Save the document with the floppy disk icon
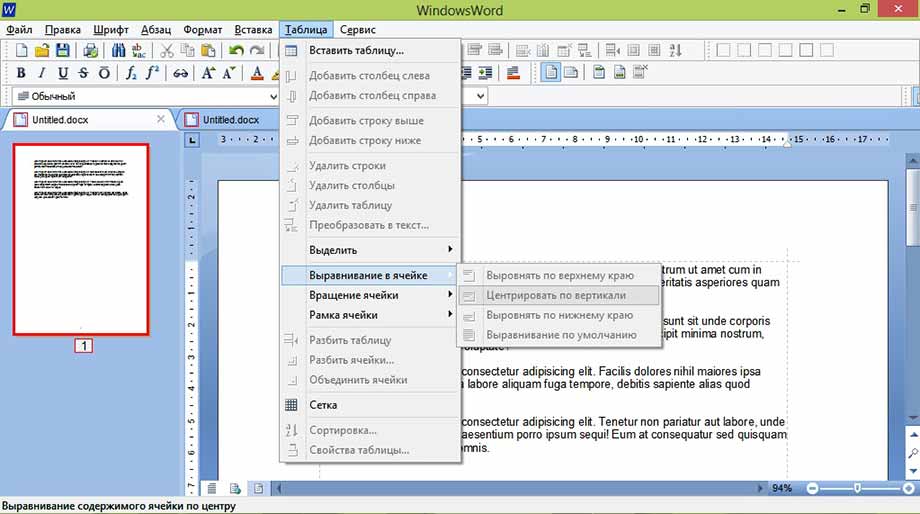Screen dimensions: 920x514 63,50
